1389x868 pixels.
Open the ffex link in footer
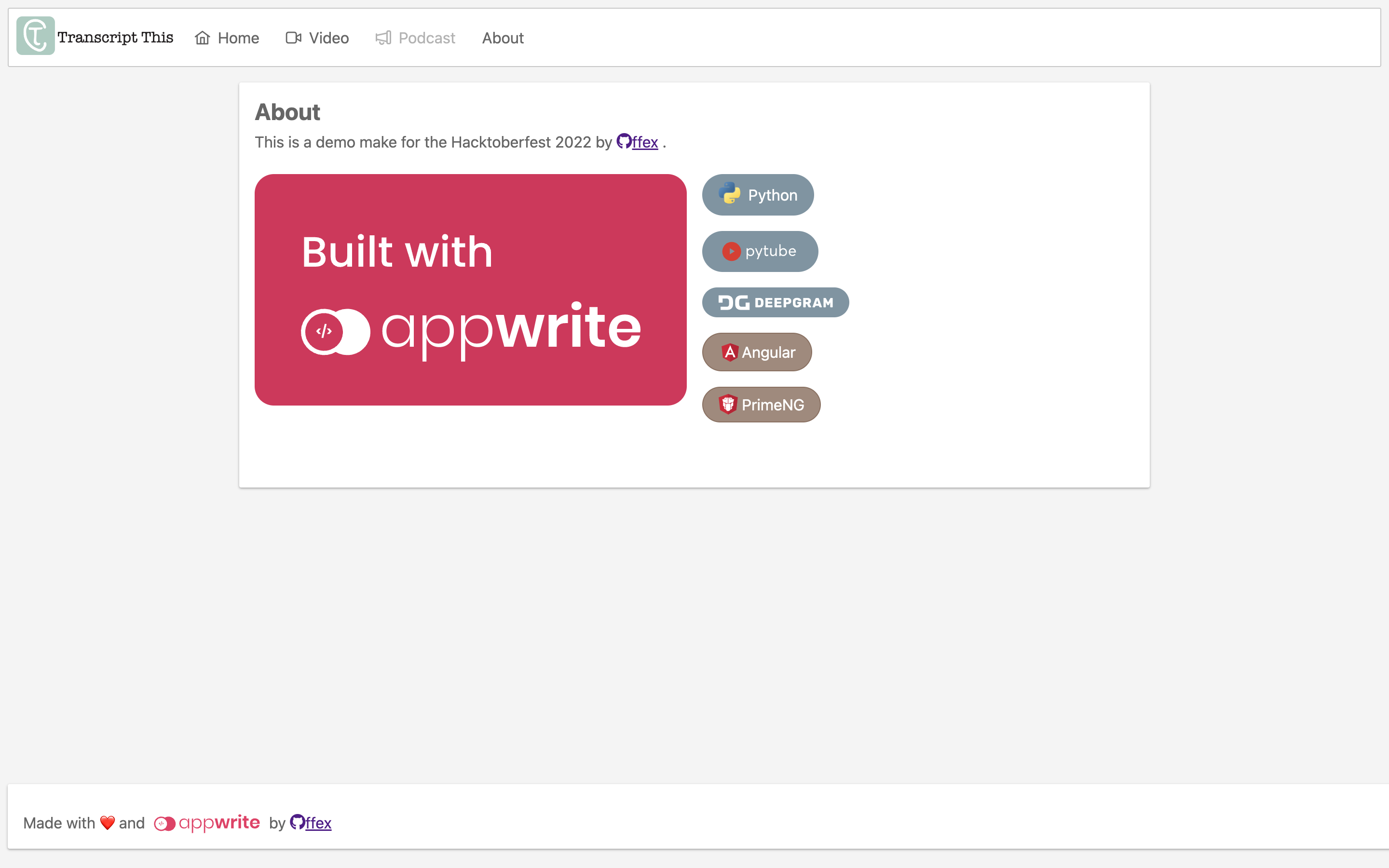tap(318, 823)
